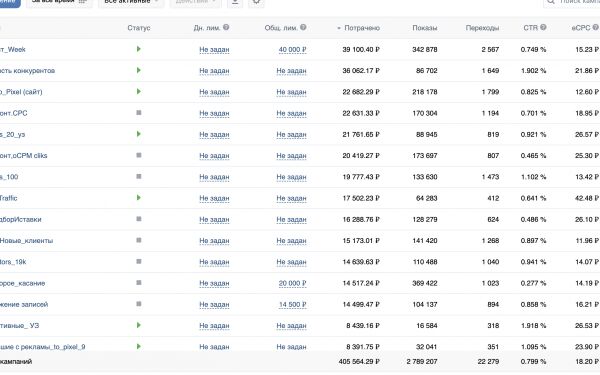The width and height of the screenshot is (600, 375).
Task: Select impressions value 342 878
Action: pos(425,49)
